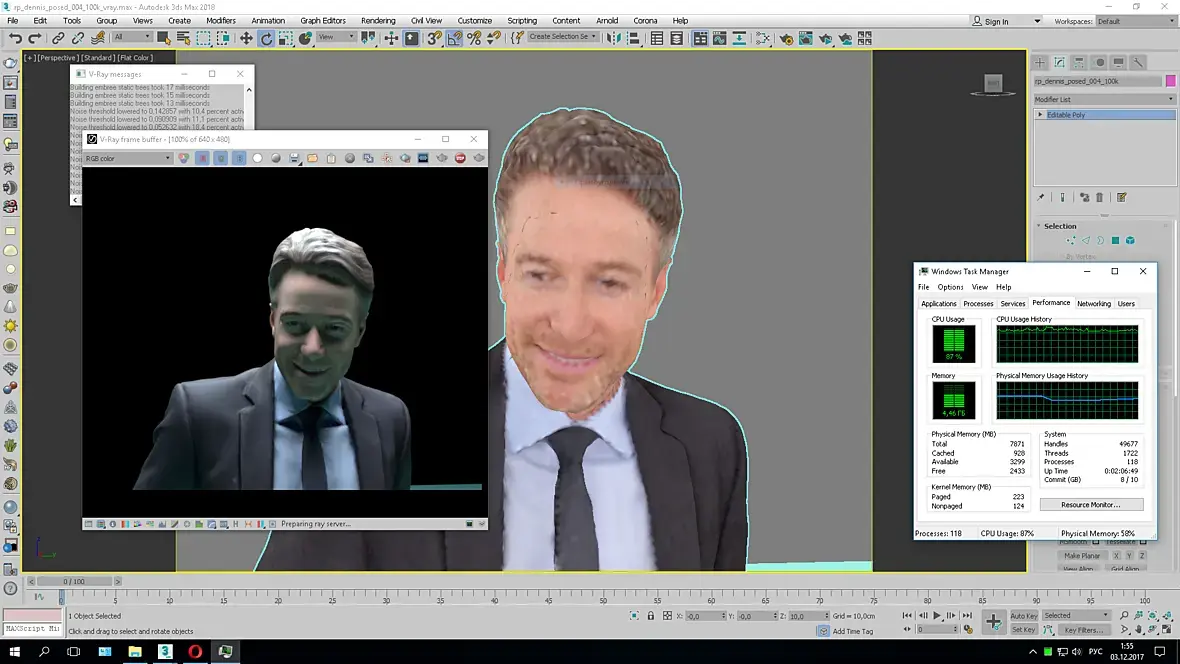The height and width of the screenshot is (664, 1180).
Task: Click Bind to Space Warp icon
Action: [x=98, y=38]
